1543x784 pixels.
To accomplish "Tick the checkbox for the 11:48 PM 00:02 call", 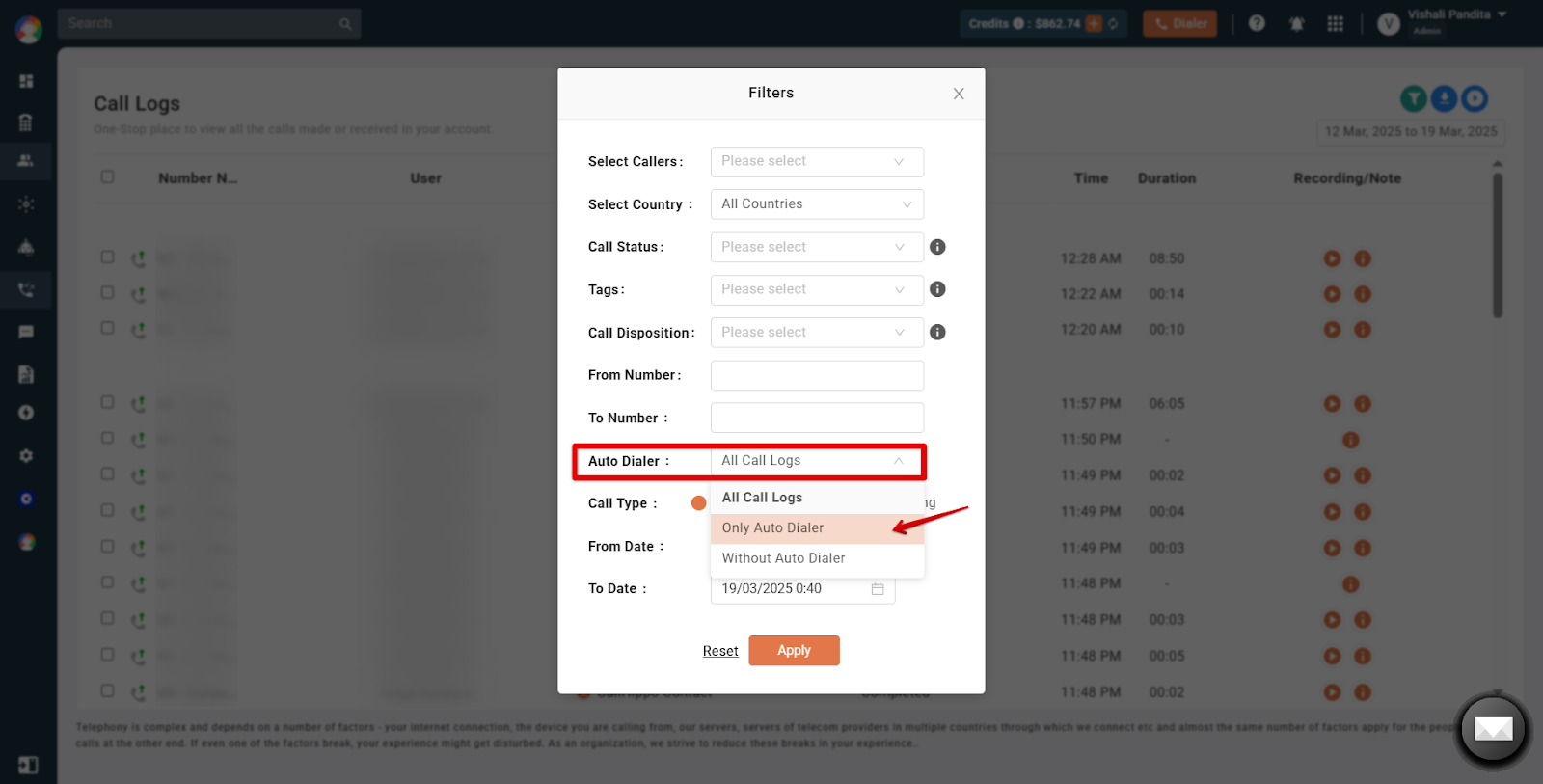I will point(108,691).
